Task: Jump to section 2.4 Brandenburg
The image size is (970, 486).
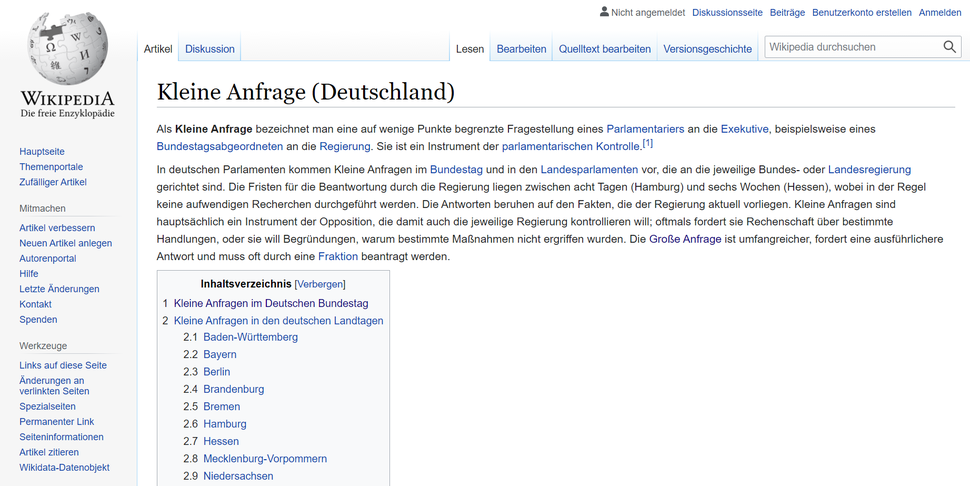Action: click(x=233, y=389)
